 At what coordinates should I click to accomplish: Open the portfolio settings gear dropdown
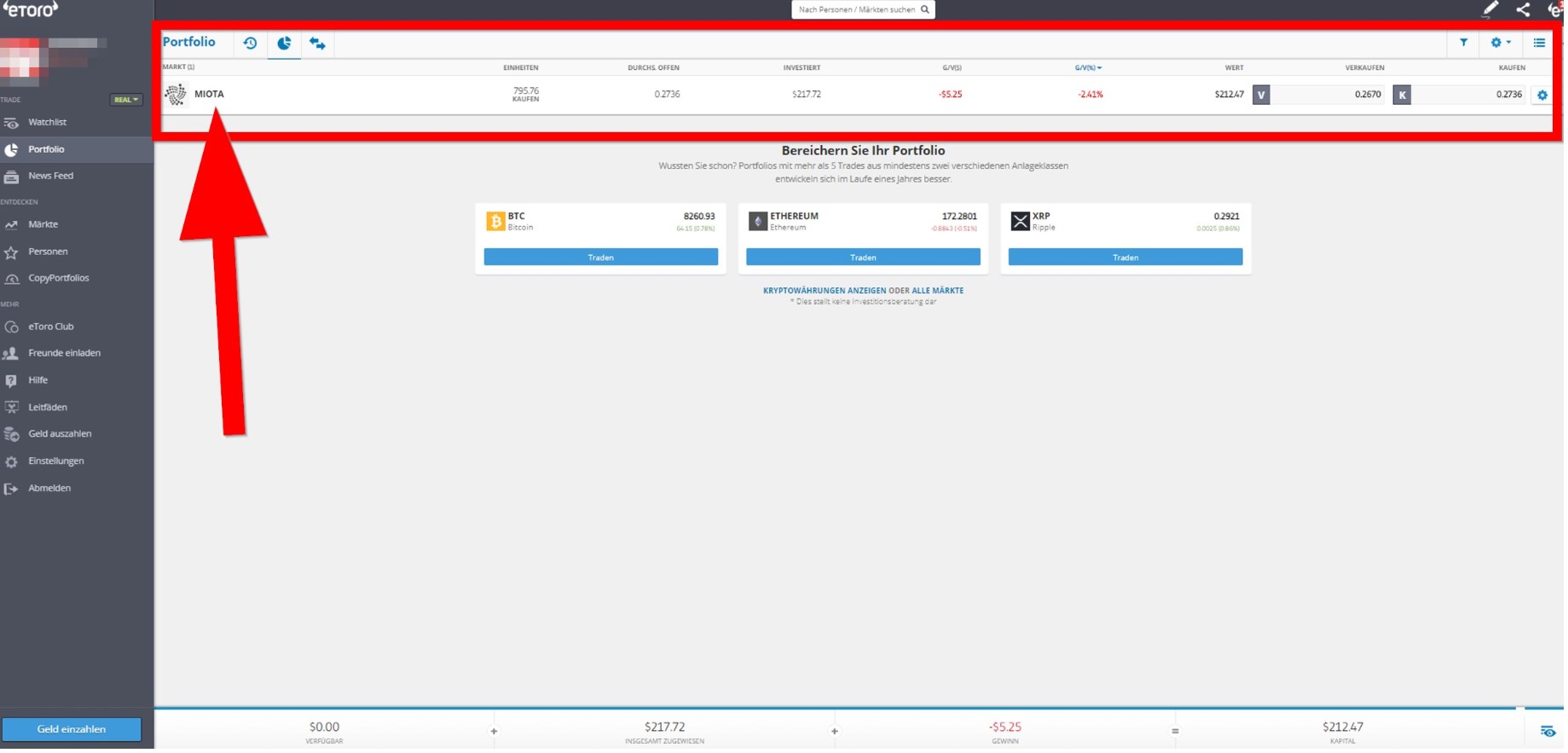point(1500,43)
